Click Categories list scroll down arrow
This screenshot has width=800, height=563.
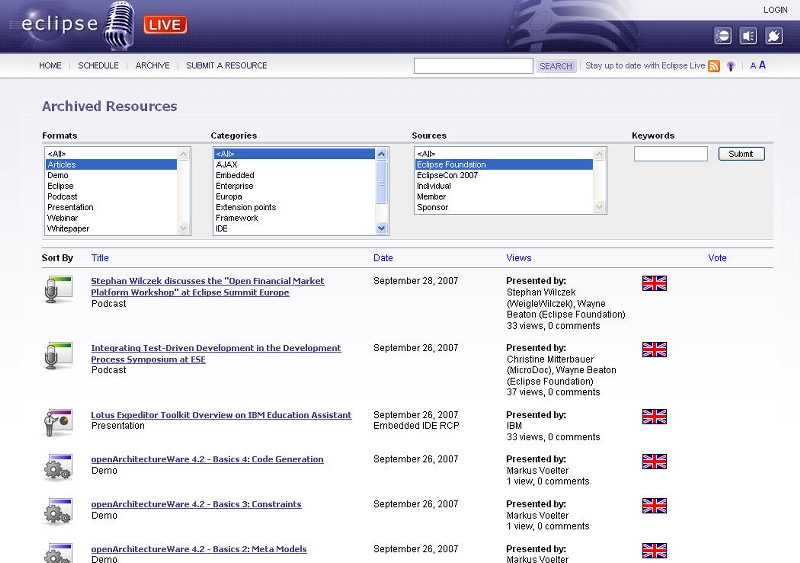(x=381, y=228)
